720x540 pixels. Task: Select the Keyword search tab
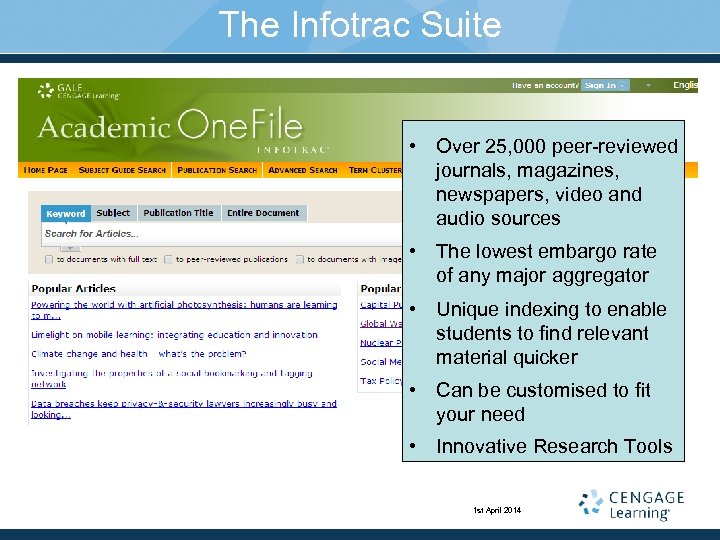(x=66, y=214)
